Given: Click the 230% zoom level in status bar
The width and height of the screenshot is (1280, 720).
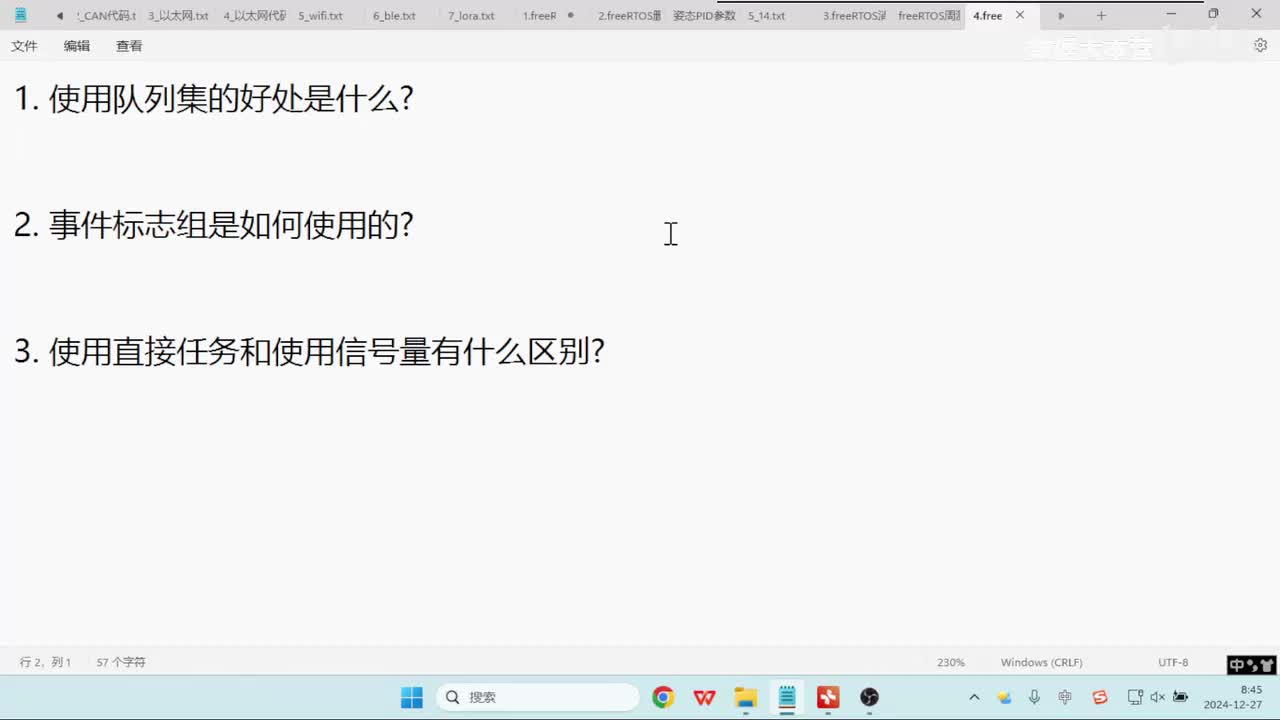Looking at the screenshot, I should pos(951,662).
